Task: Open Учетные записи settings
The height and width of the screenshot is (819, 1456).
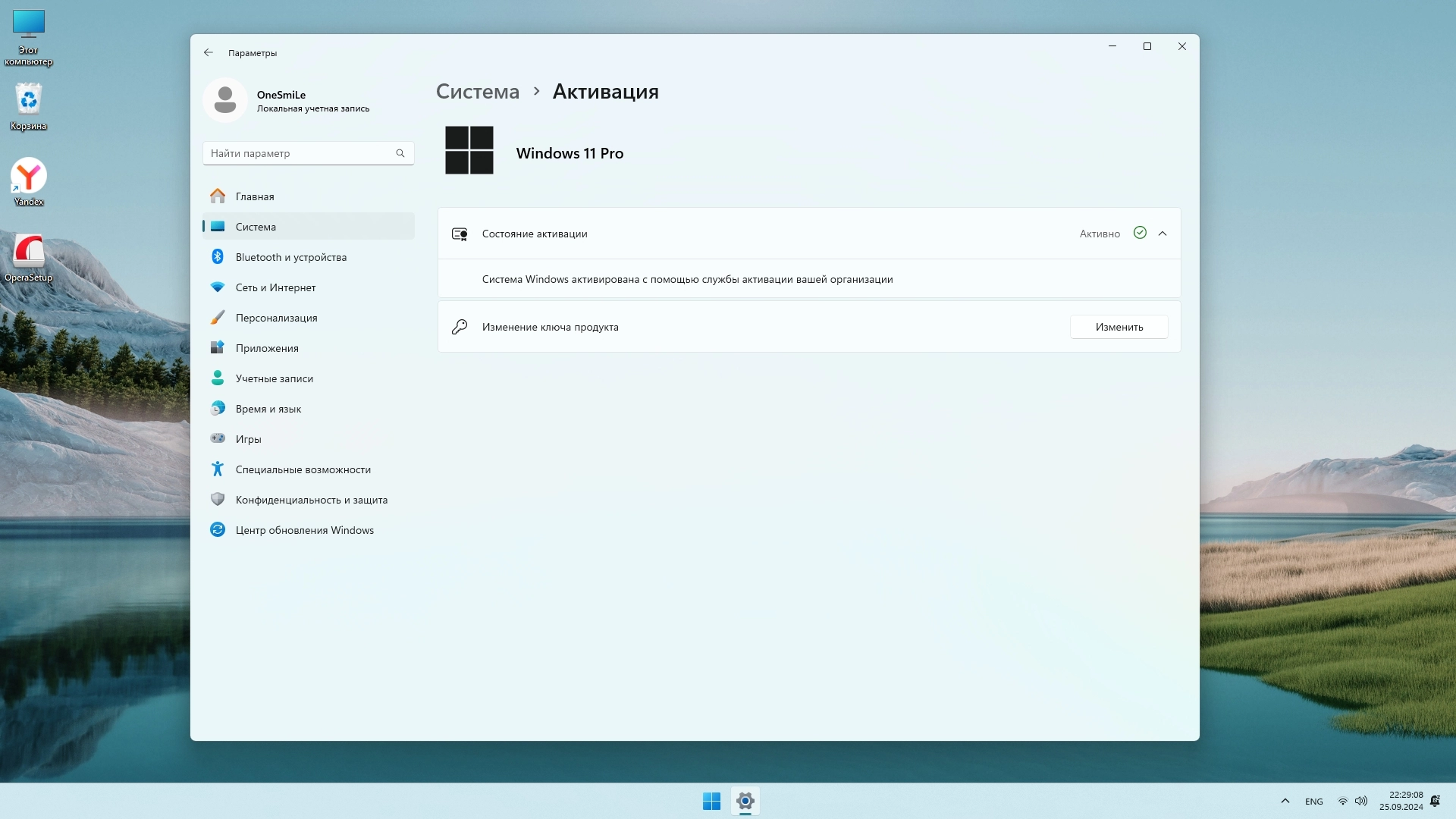Action: pos(274,378)
